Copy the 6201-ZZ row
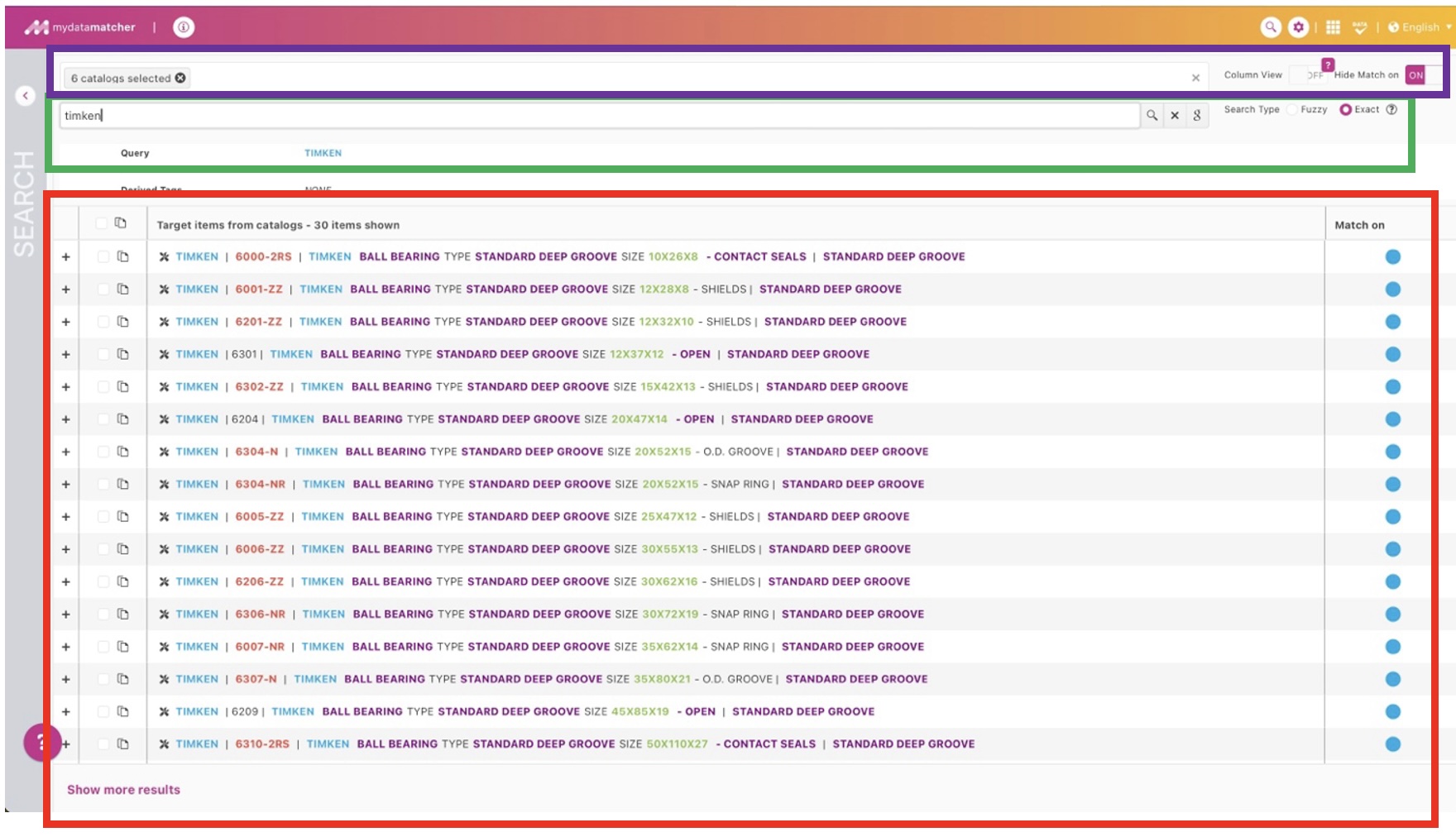This screenshot has height=837, width=1456. pyautogui.click(x=123, y=322)
